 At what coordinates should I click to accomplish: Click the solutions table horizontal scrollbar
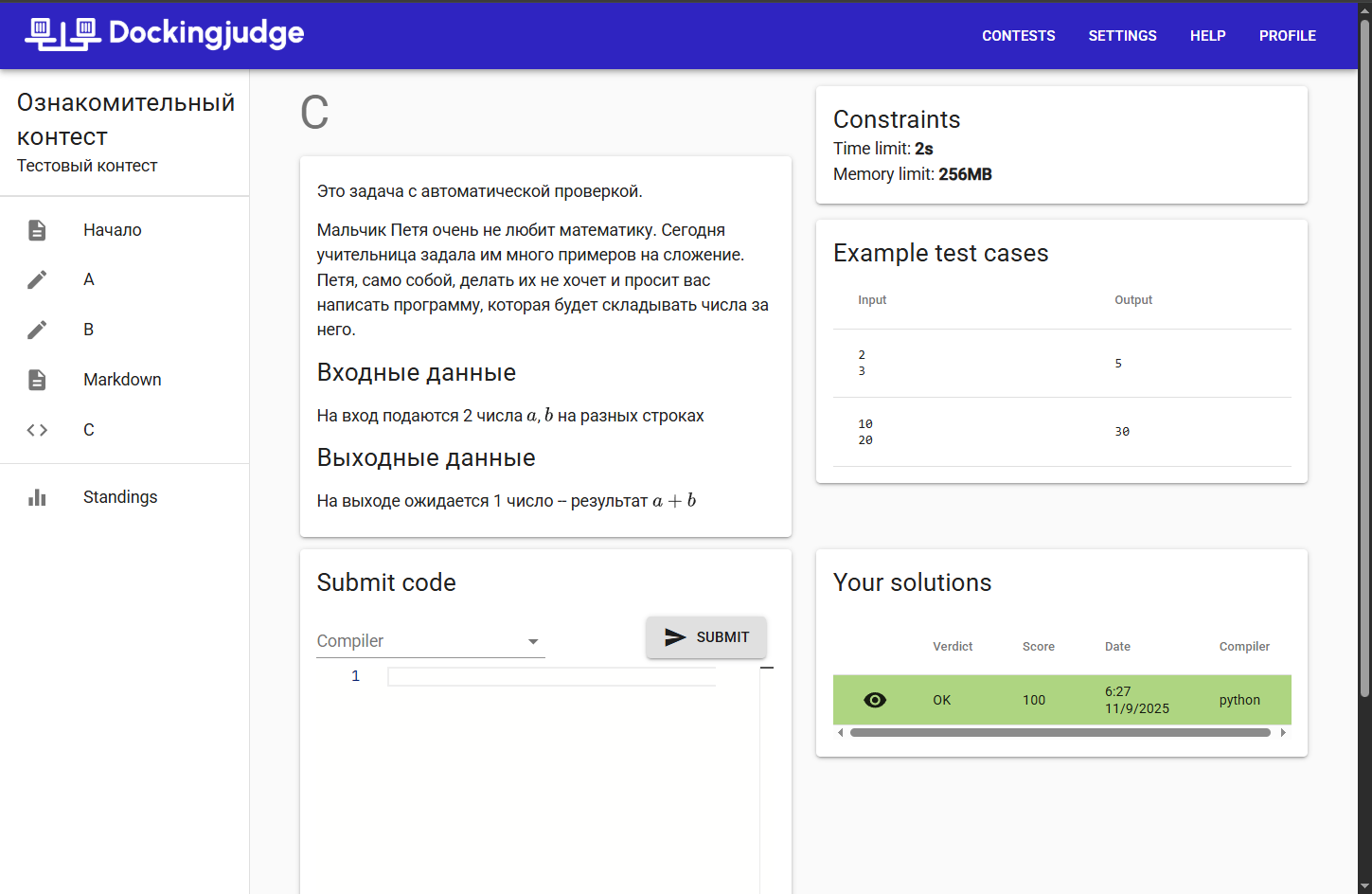click(1060, 732)
